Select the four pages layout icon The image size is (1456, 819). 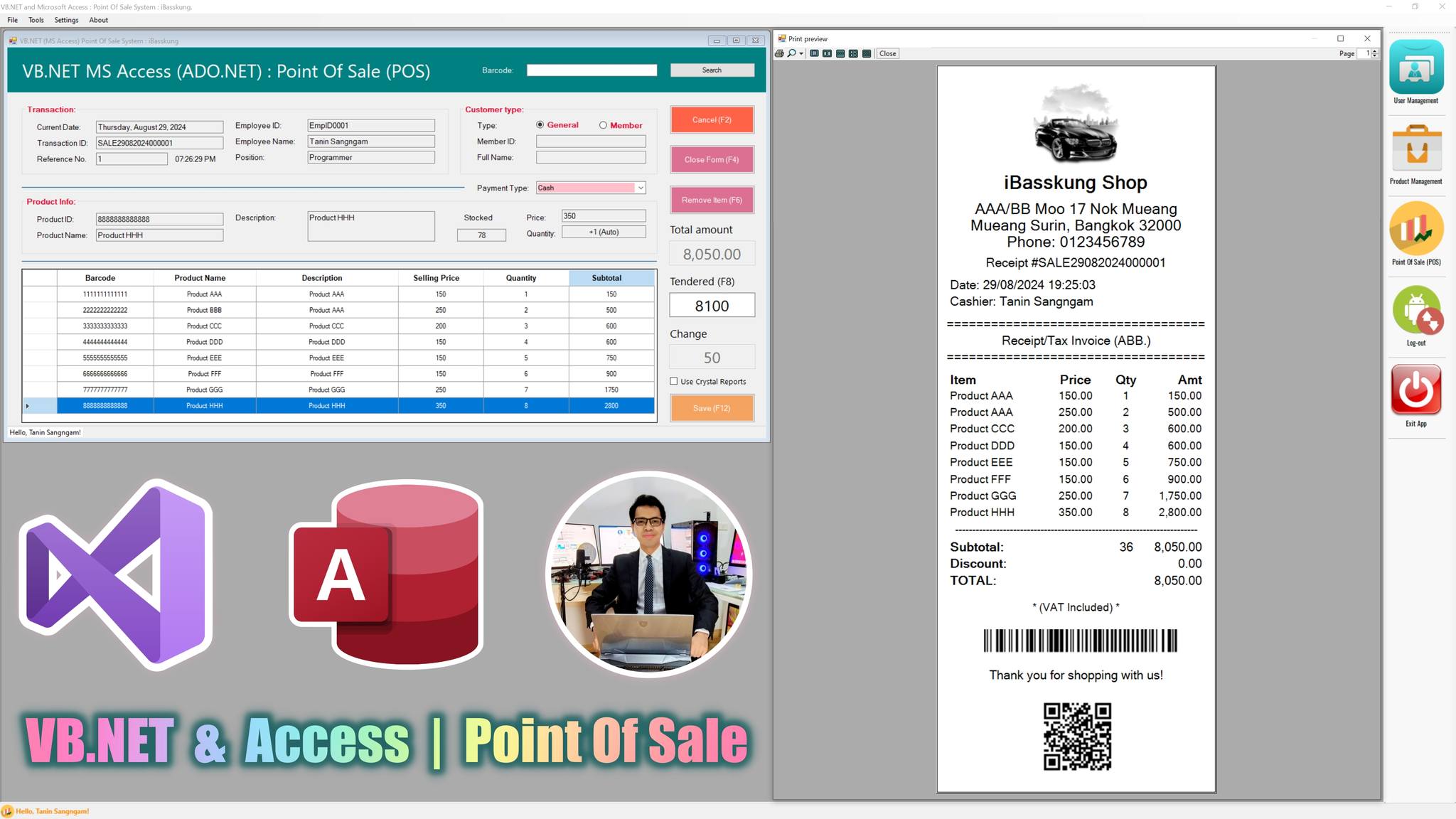coord(853,53)
